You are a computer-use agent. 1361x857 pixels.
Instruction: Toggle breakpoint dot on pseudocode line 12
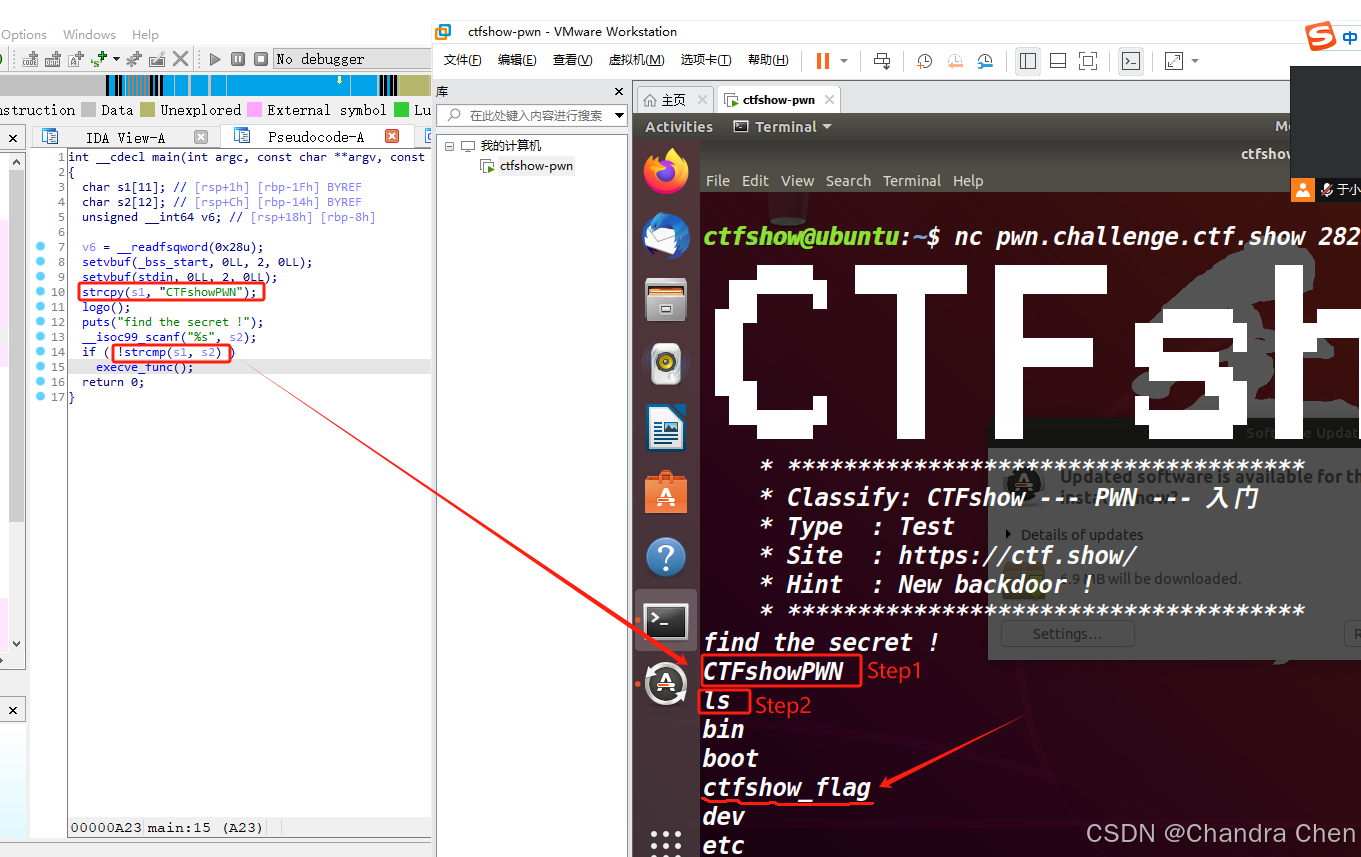[x=40, y=322]
